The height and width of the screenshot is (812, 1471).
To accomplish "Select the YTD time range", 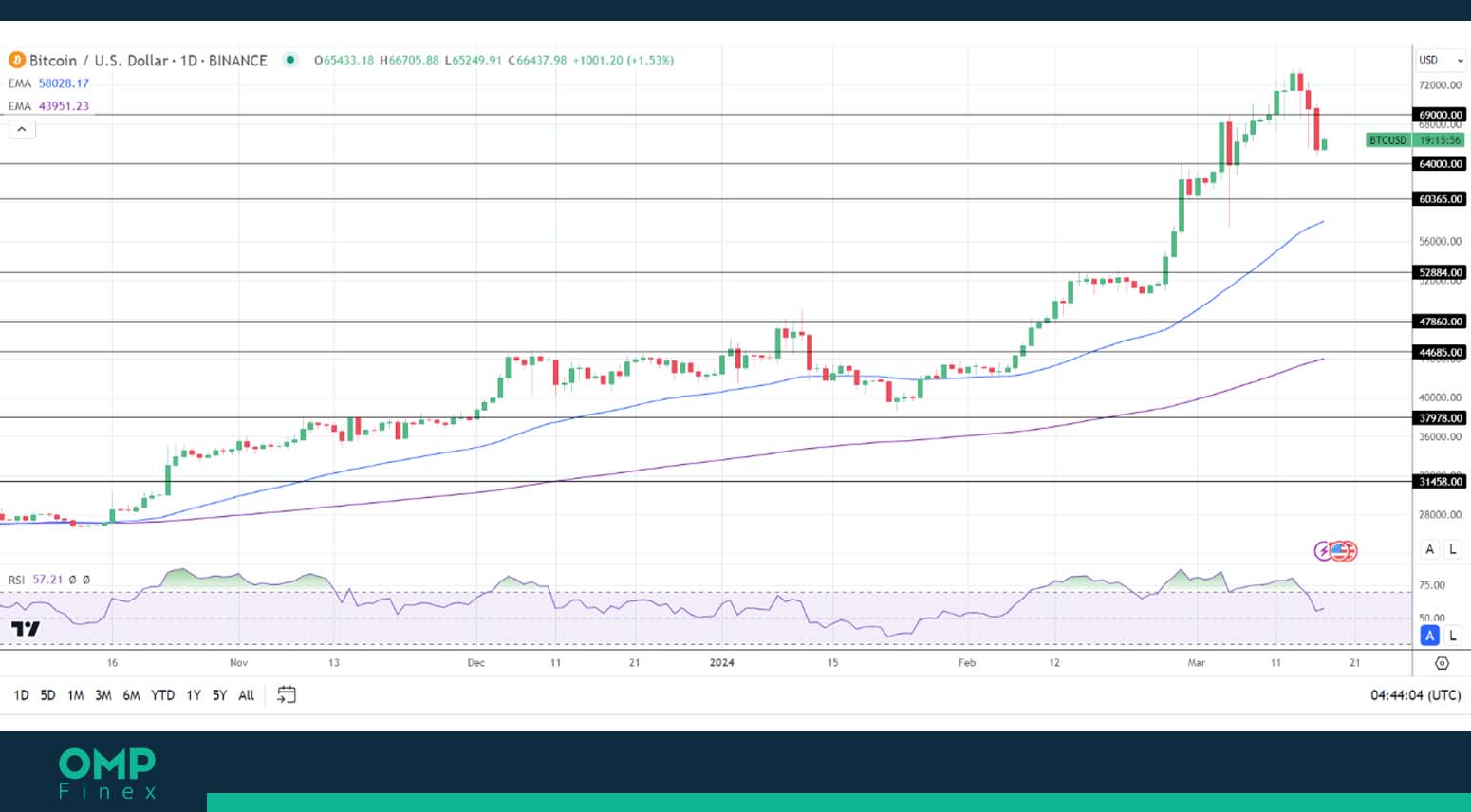I will point(163,695).
